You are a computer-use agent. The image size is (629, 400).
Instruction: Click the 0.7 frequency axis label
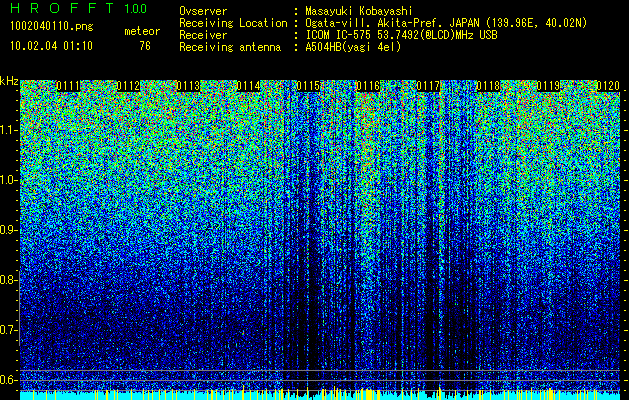[x=9, y=330]
